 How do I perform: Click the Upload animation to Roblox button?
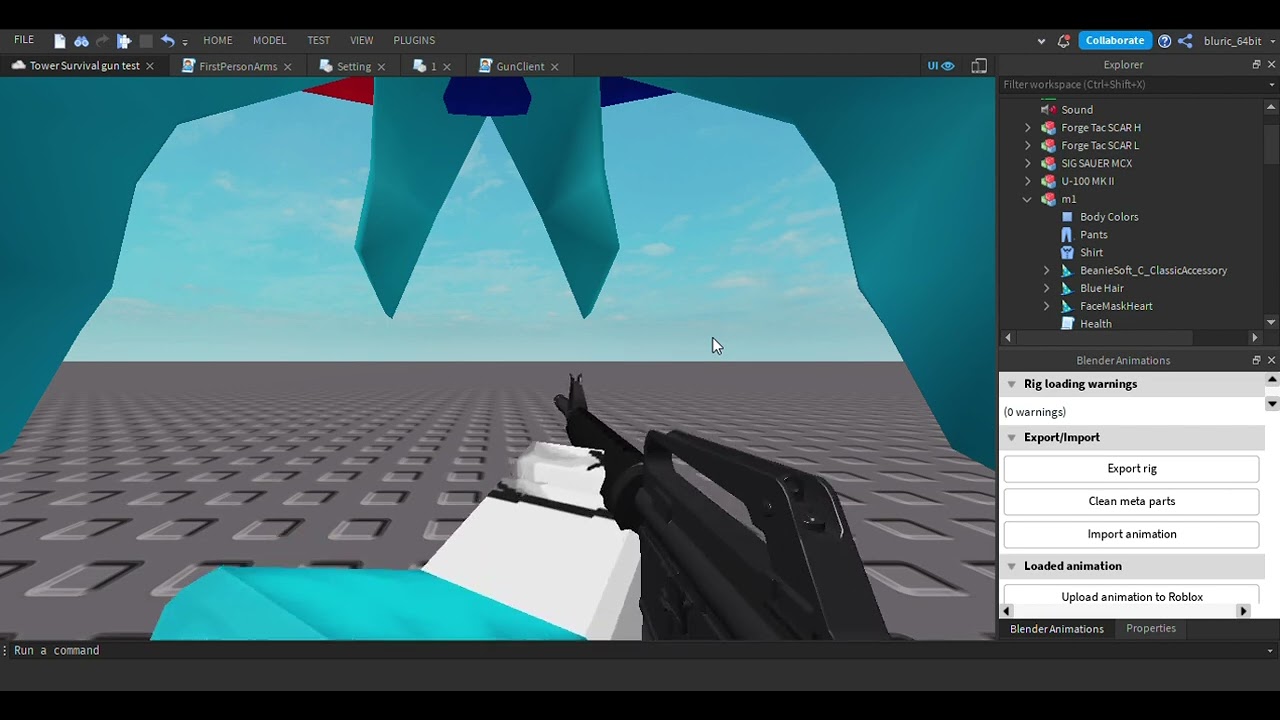coord(1131,596)
